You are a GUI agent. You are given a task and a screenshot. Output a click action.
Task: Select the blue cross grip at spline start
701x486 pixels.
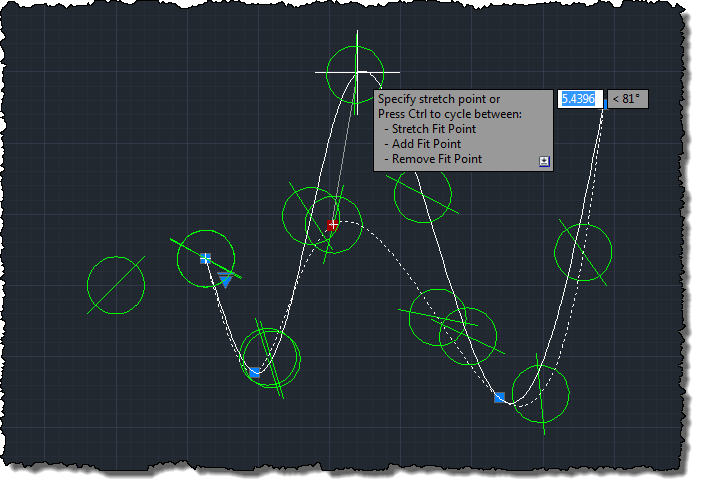pos(205,258)
